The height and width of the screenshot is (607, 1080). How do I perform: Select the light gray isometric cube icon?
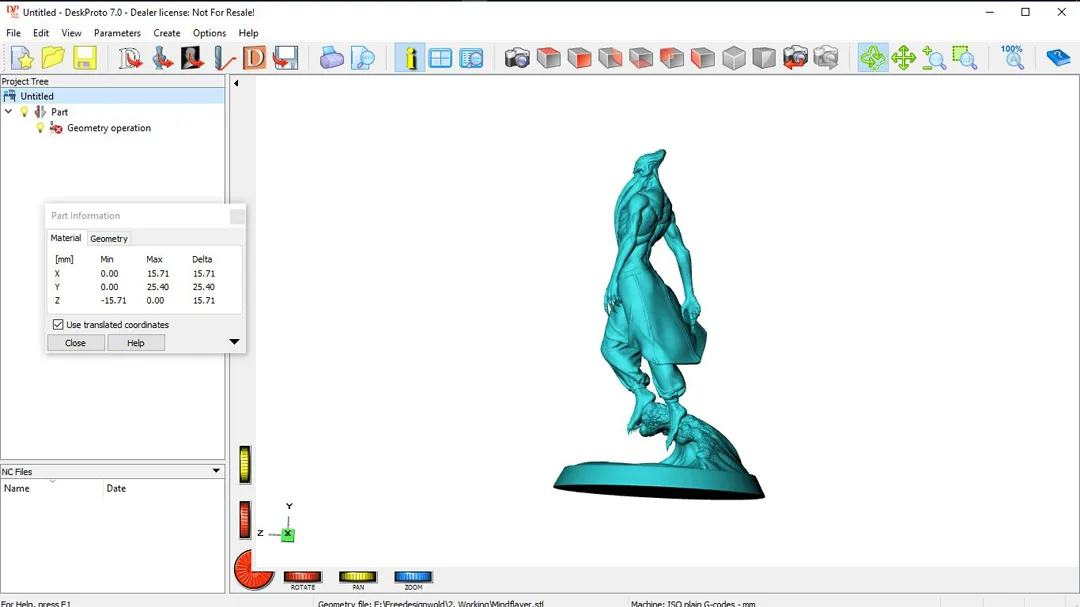[x=734, y=59]
